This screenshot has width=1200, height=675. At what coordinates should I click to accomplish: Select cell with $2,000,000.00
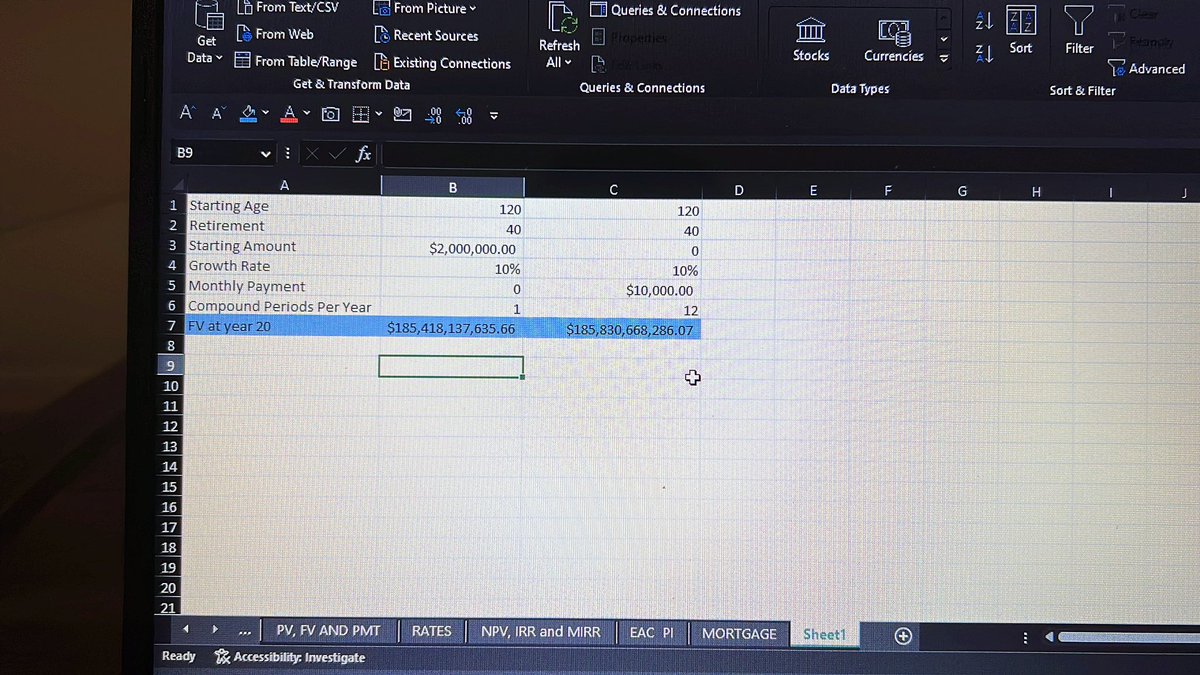452,248
